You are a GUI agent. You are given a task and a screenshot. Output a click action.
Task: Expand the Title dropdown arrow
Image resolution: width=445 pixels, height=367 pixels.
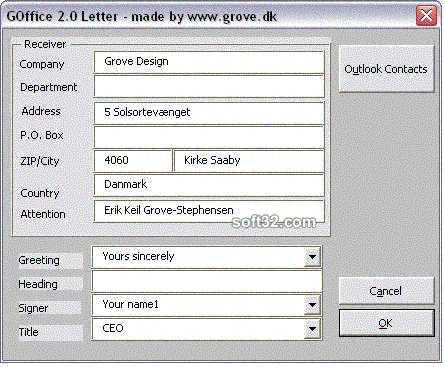312,329
